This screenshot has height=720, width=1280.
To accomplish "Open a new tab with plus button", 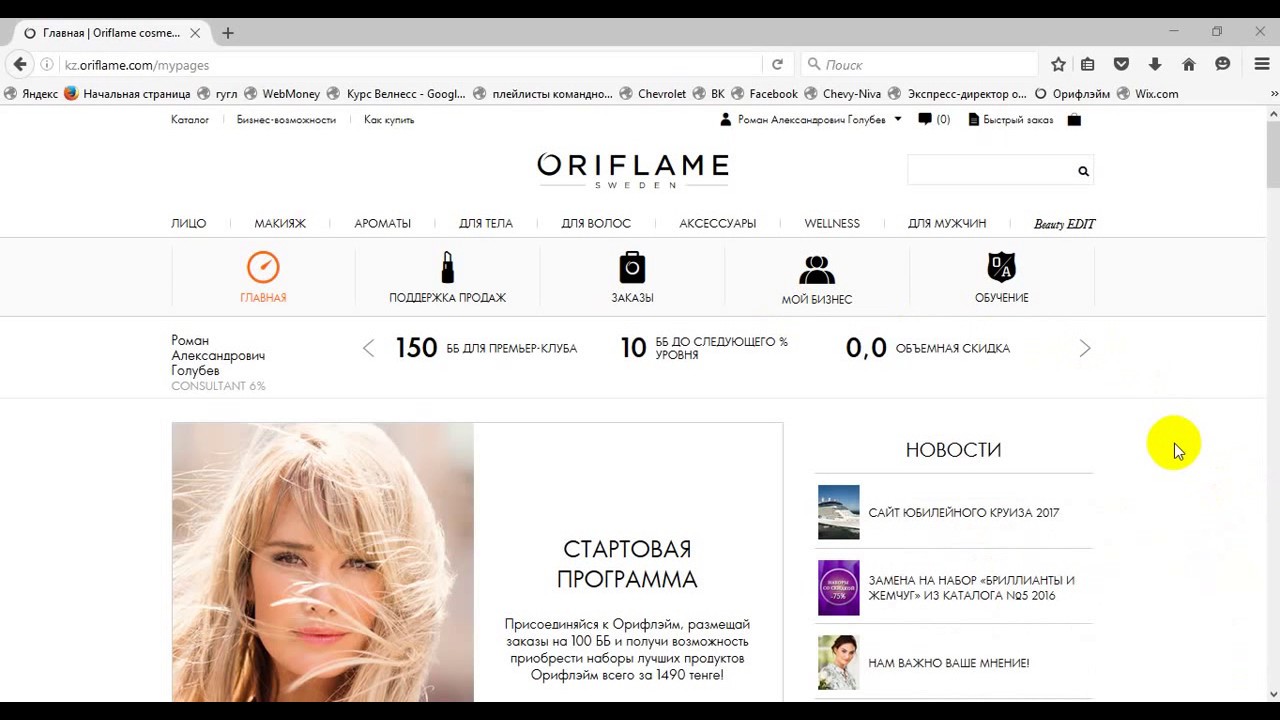I will (228, 33).
